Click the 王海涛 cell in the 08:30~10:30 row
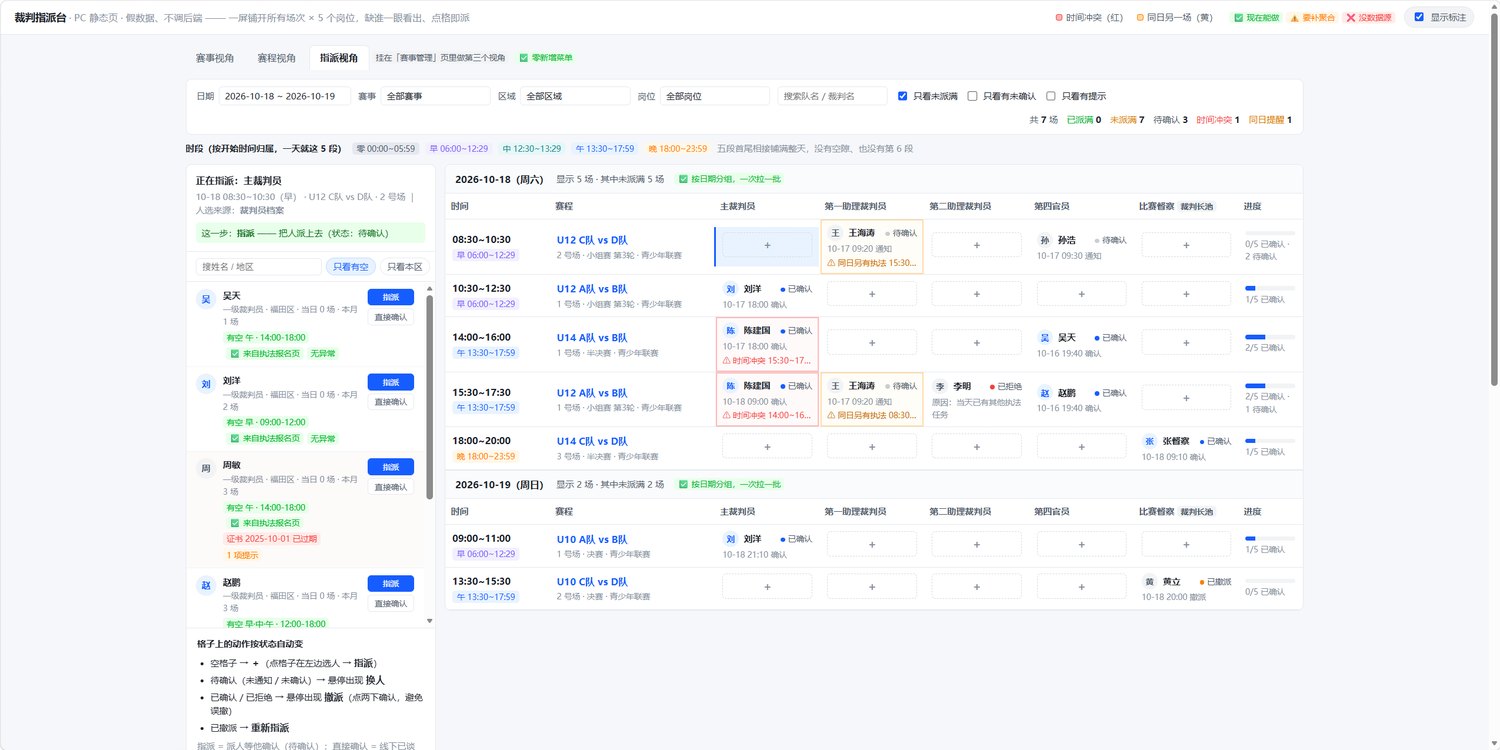The height and width of the screenshot is (750, 1500). 872,247
